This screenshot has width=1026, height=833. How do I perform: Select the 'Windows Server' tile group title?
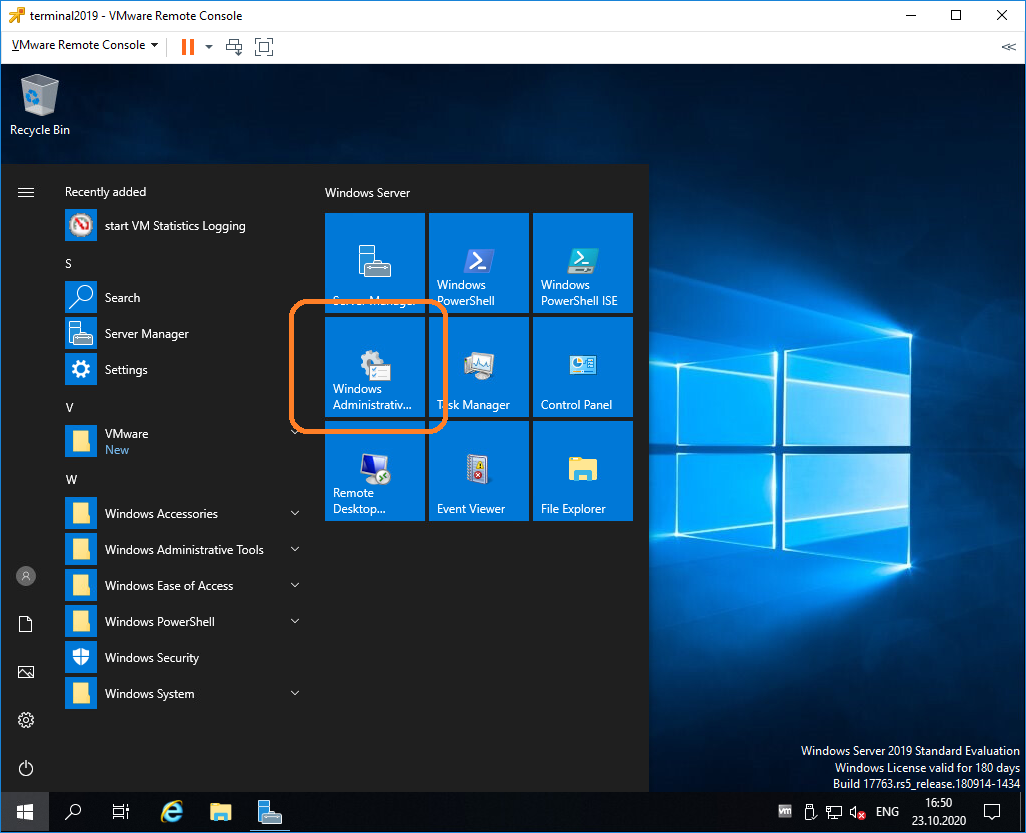pyautogui.click(x=367, y=193)
